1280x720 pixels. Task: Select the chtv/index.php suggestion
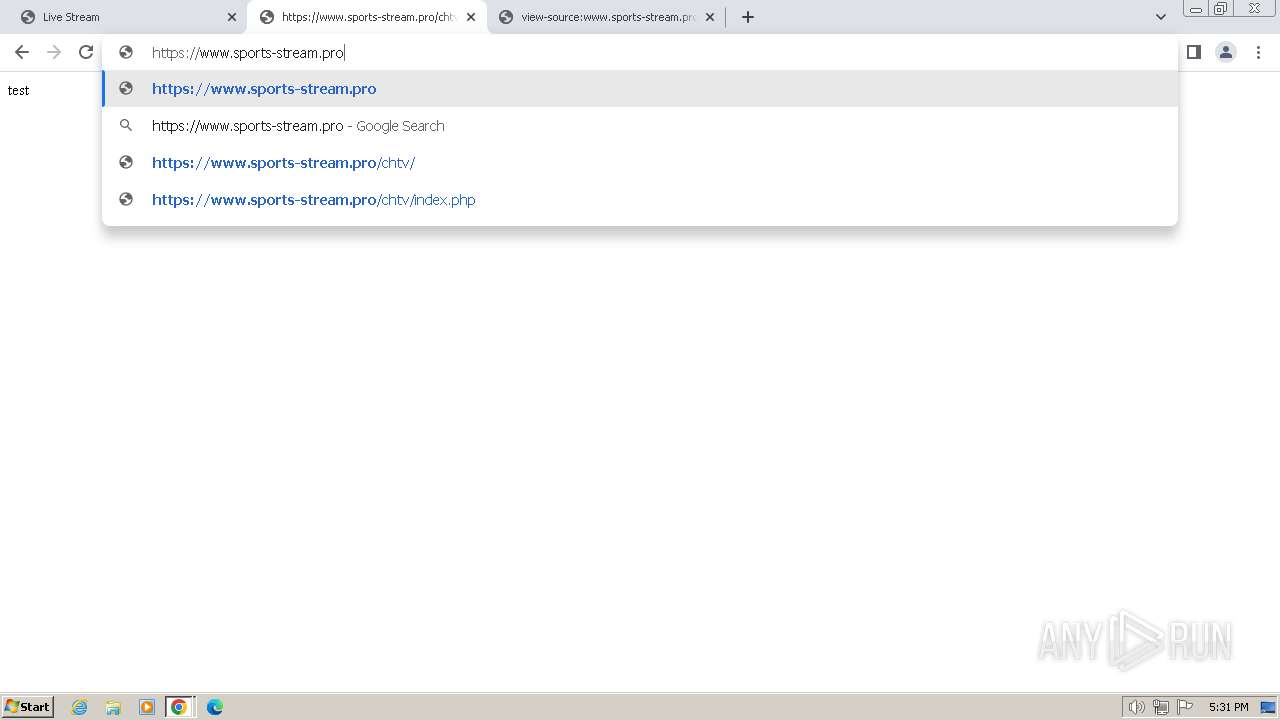(640, 200)
